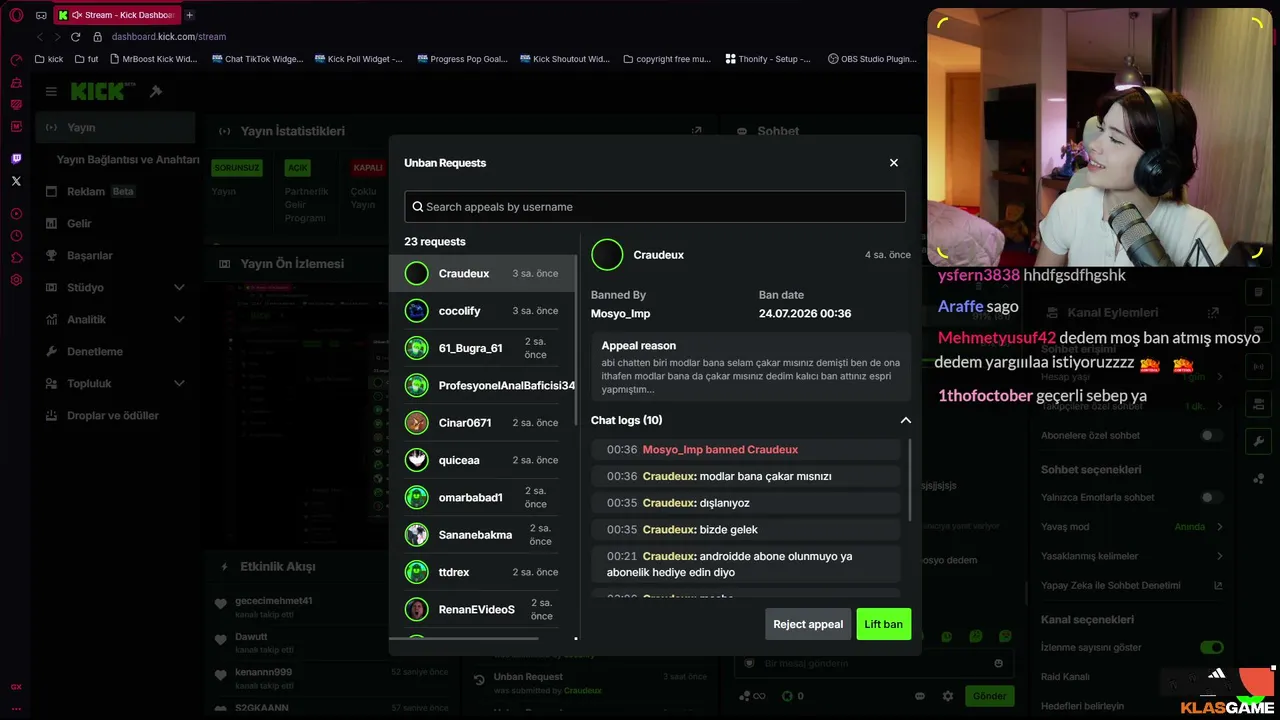
Task: Open chat settings gear near Gönder
Action: tap(947, 696)
